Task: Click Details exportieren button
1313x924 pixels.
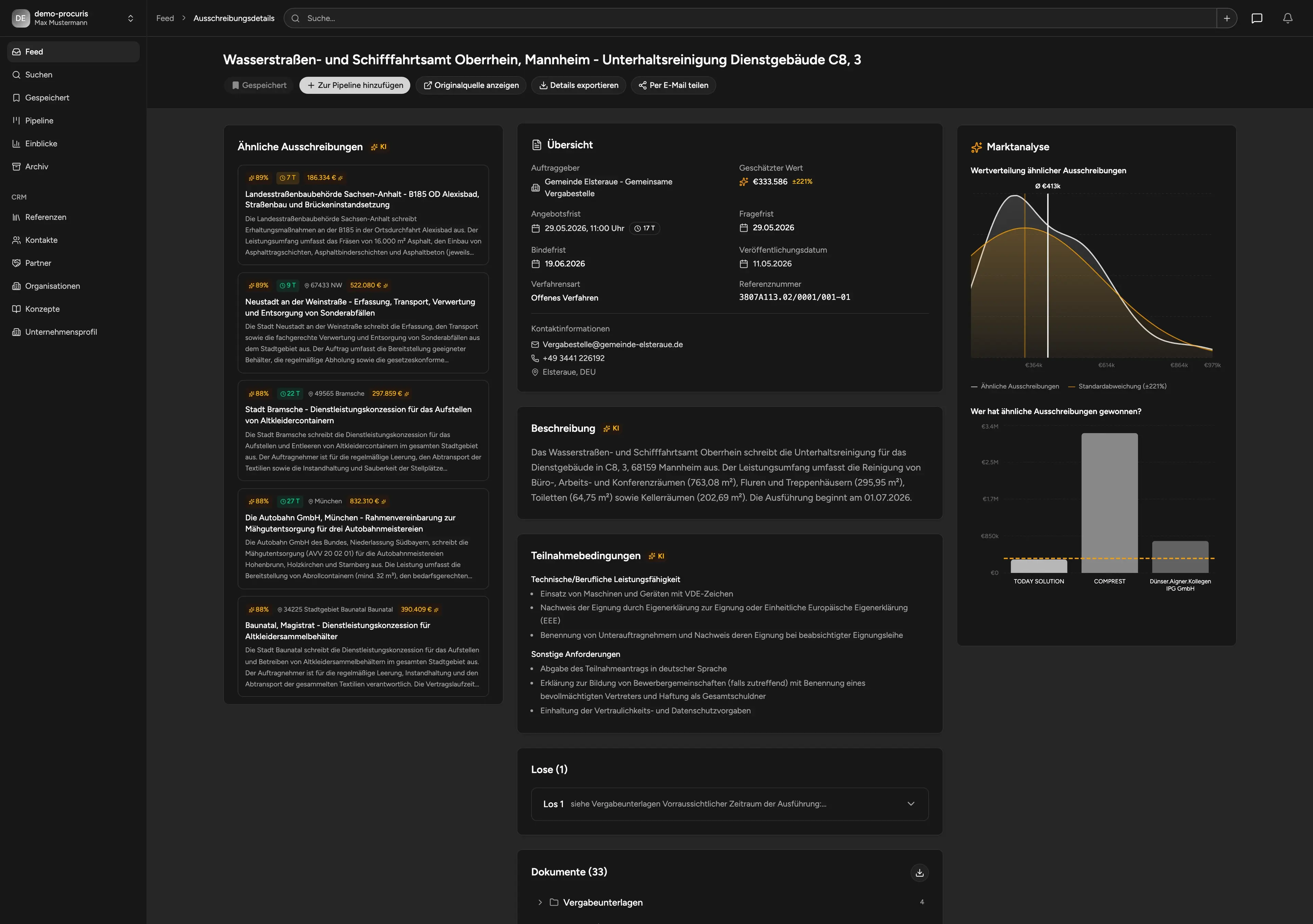Action: click(578, 85)
